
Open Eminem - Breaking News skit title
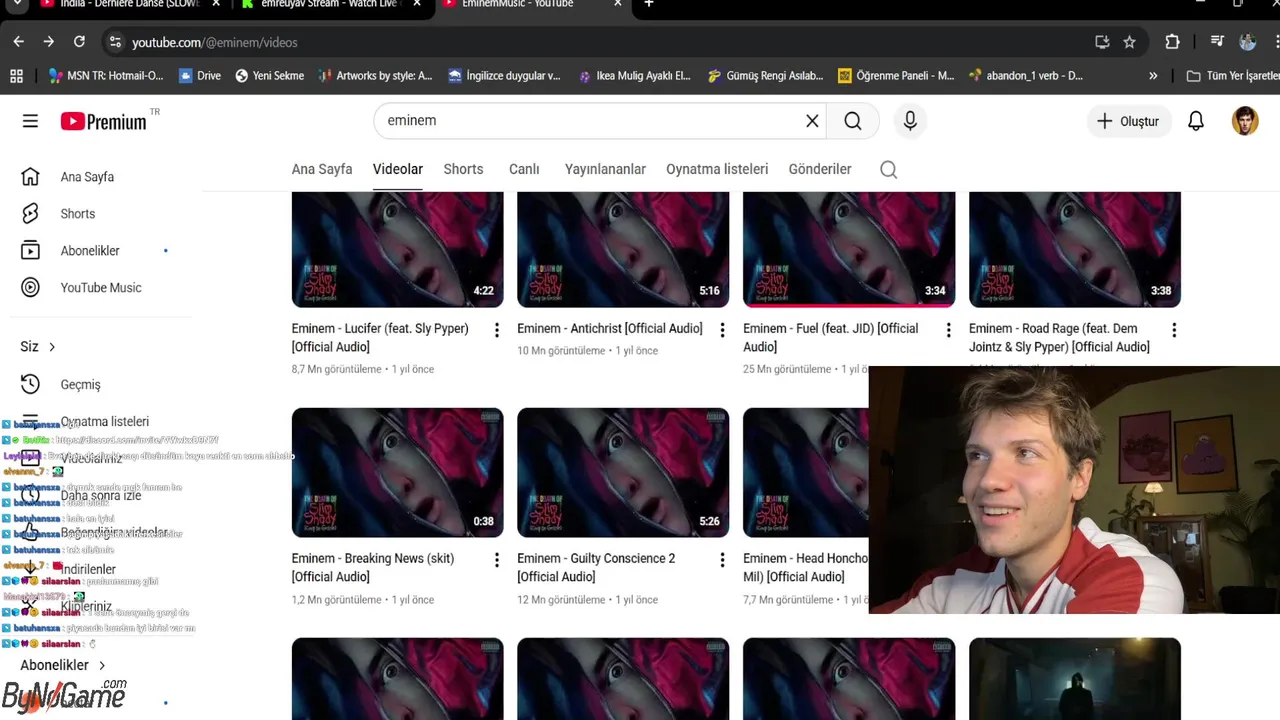372,568
